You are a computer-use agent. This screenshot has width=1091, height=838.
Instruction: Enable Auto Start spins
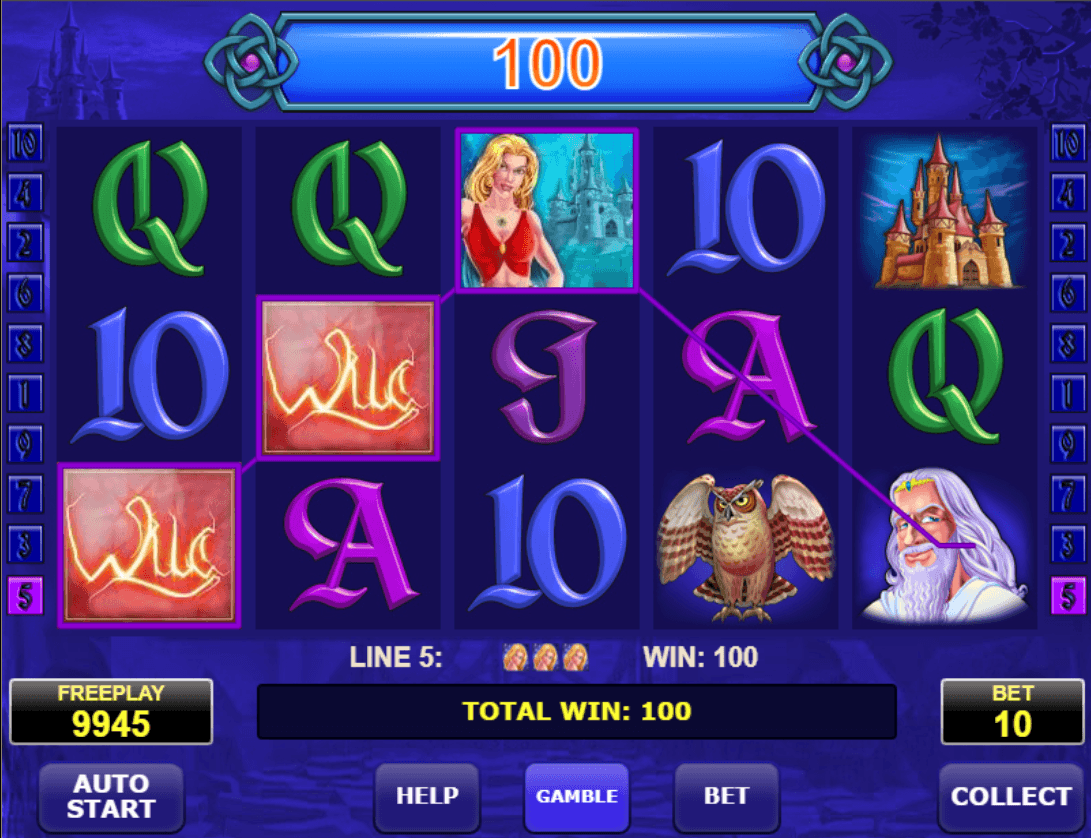coord(111,796)
